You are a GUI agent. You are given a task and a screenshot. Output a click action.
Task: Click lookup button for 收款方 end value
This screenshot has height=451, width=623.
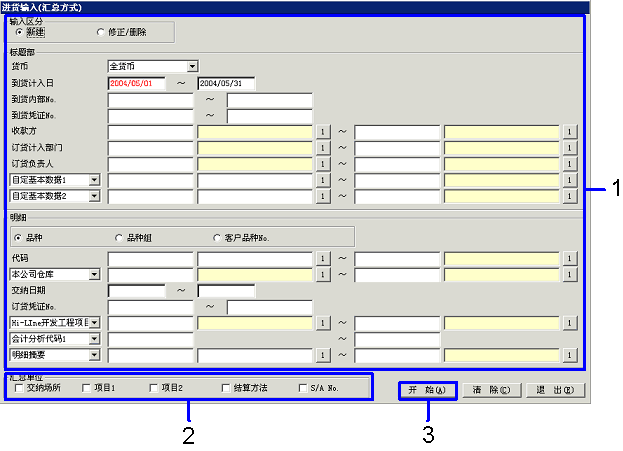point(569,131)
